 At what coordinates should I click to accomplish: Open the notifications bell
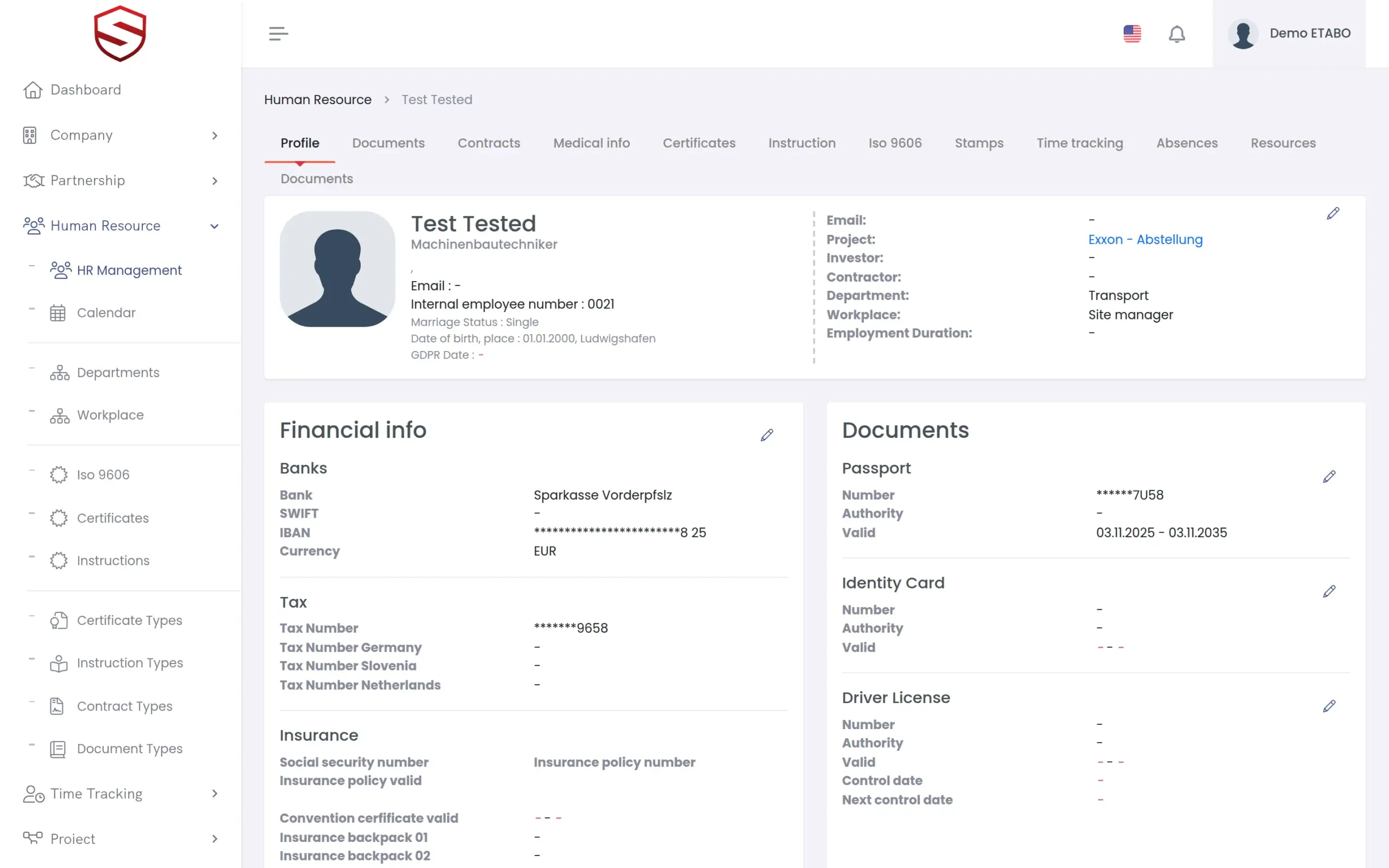point(1177,34)
